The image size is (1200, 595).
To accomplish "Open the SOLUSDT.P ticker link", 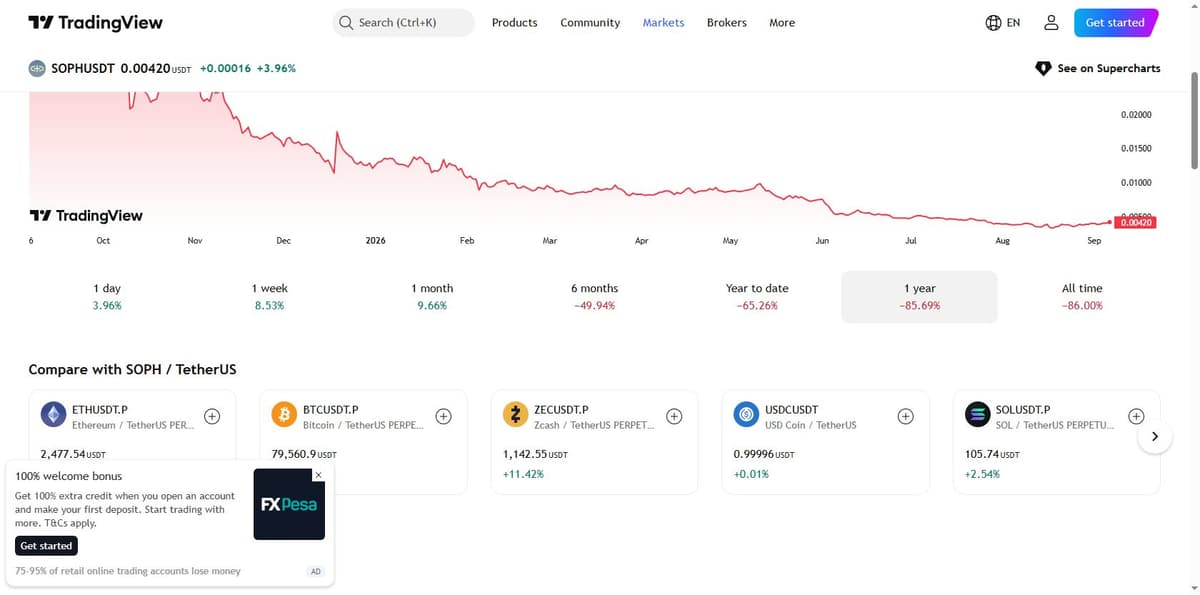I will (1023, 410).
